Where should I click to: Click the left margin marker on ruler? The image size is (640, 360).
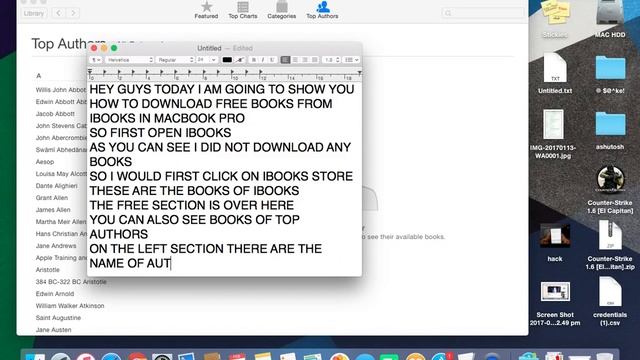click(90, 72)
